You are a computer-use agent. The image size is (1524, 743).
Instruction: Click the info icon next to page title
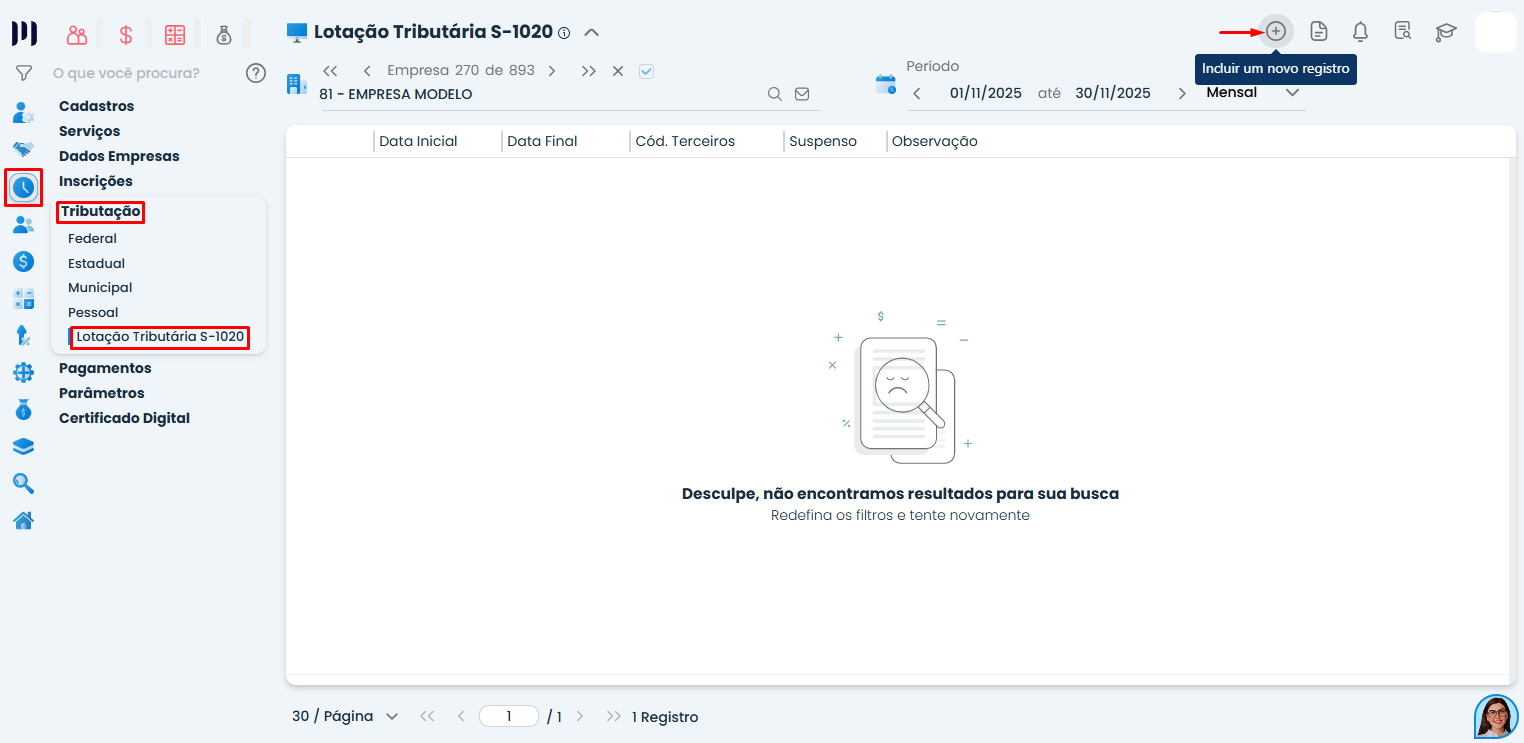[x=564, y=33]
